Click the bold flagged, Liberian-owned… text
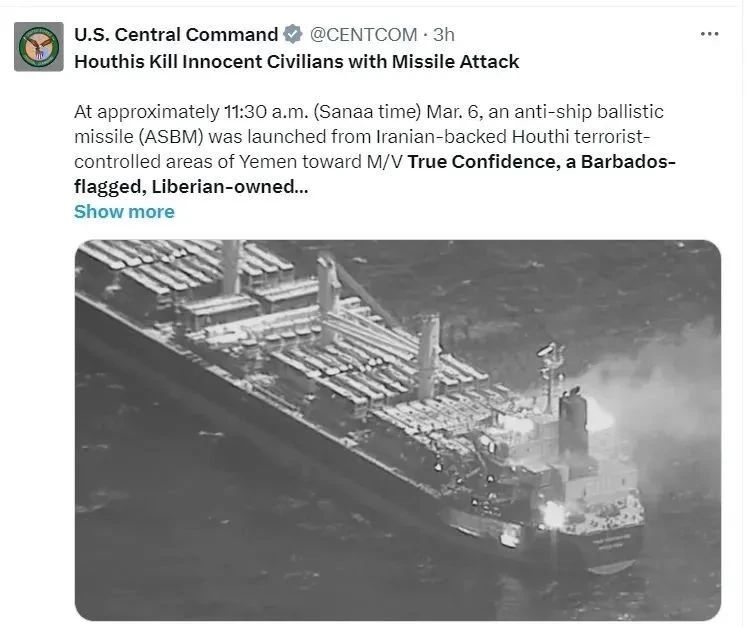750x627 pixels. pyautogui.click(x=191, y=187)
